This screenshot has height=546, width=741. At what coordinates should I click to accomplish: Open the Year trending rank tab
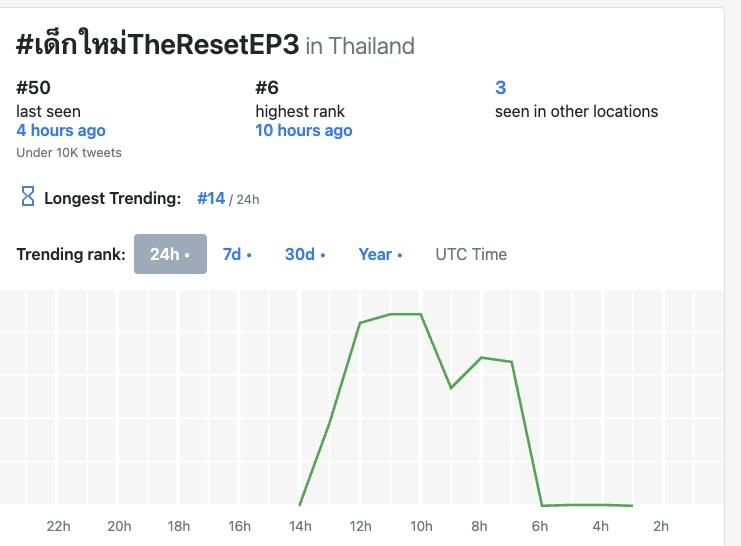tap(380, 254)
